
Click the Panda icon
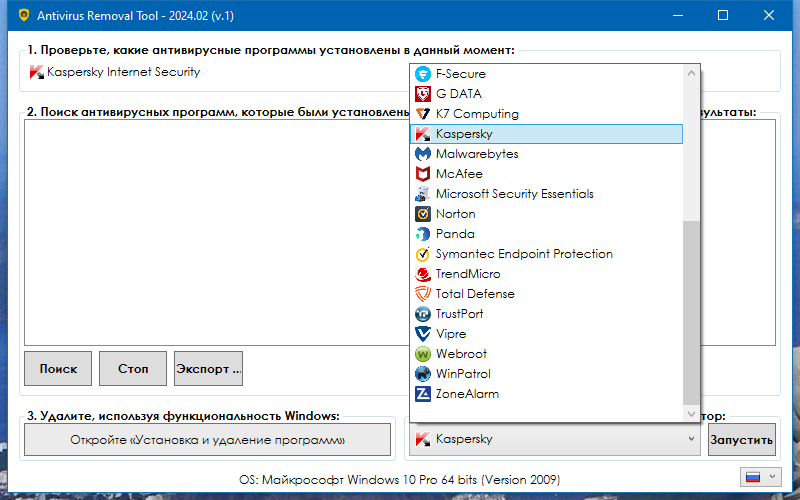click(423, 234)
